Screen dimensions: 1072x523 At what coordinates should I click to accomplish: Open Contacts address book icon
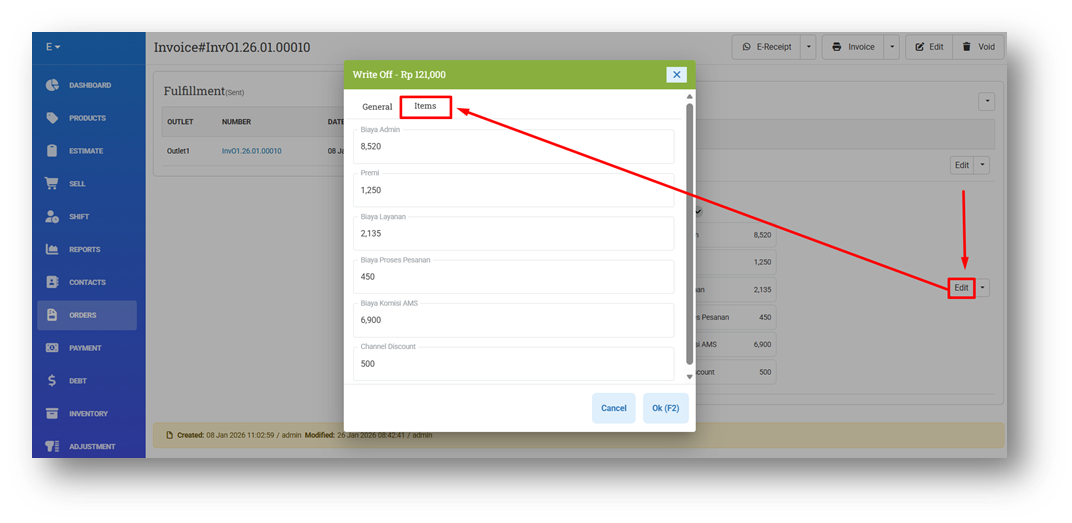[52, 282]
